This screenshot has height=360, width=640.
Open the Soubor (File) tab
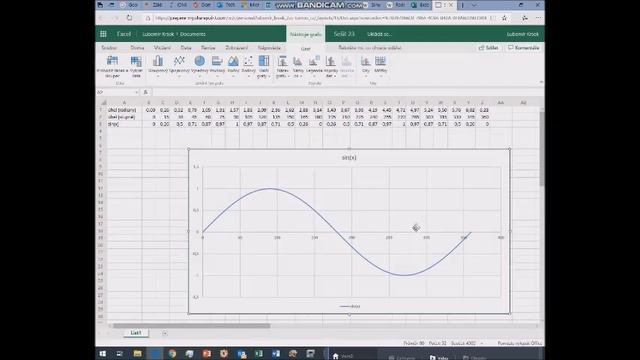coord(109,48)
